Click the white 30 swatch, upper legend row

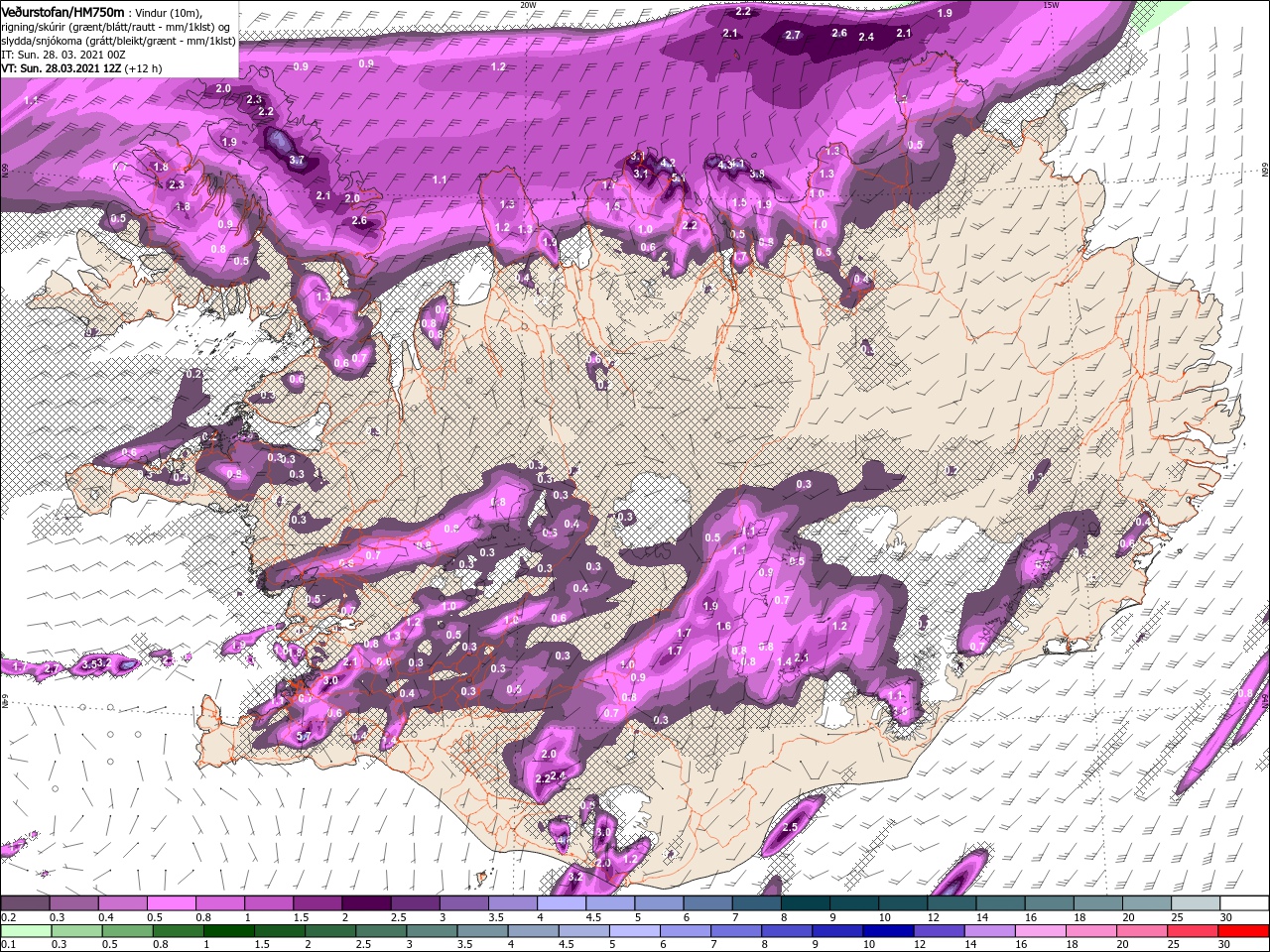coord(1245,903)
